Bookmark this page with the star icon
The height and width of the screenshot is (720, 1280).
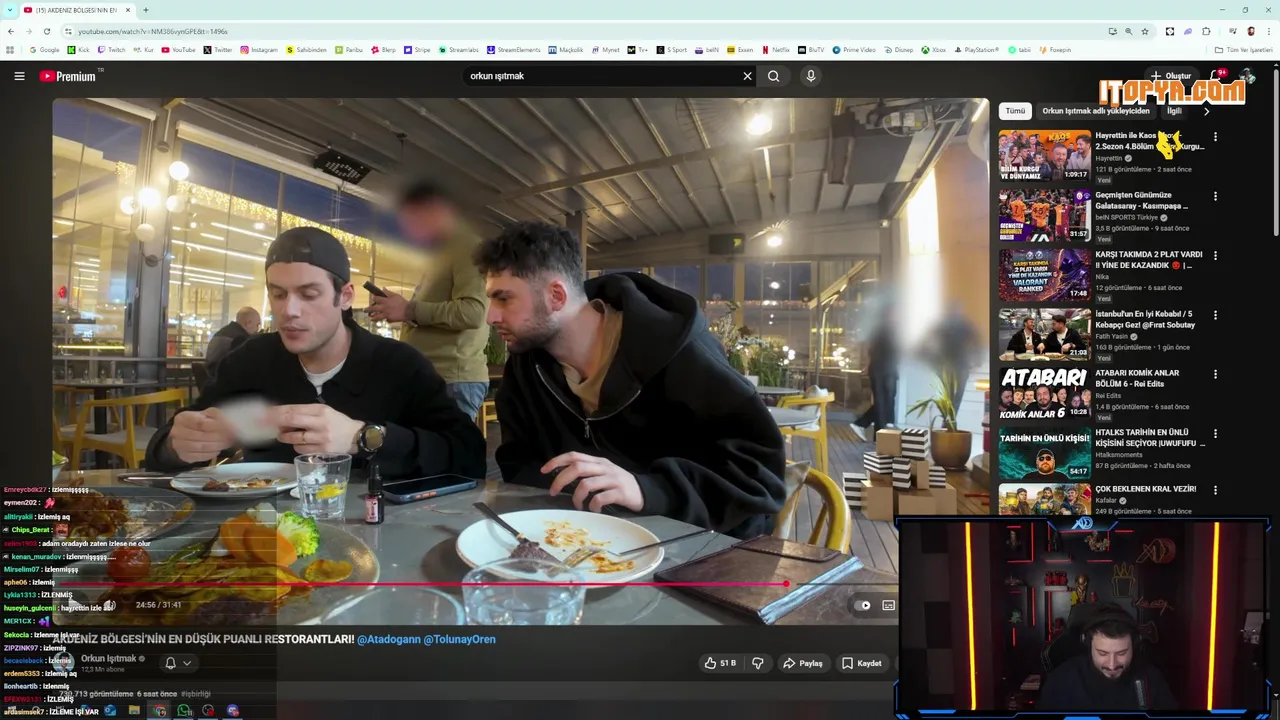pyautogui.click(x=1145, y=31)
